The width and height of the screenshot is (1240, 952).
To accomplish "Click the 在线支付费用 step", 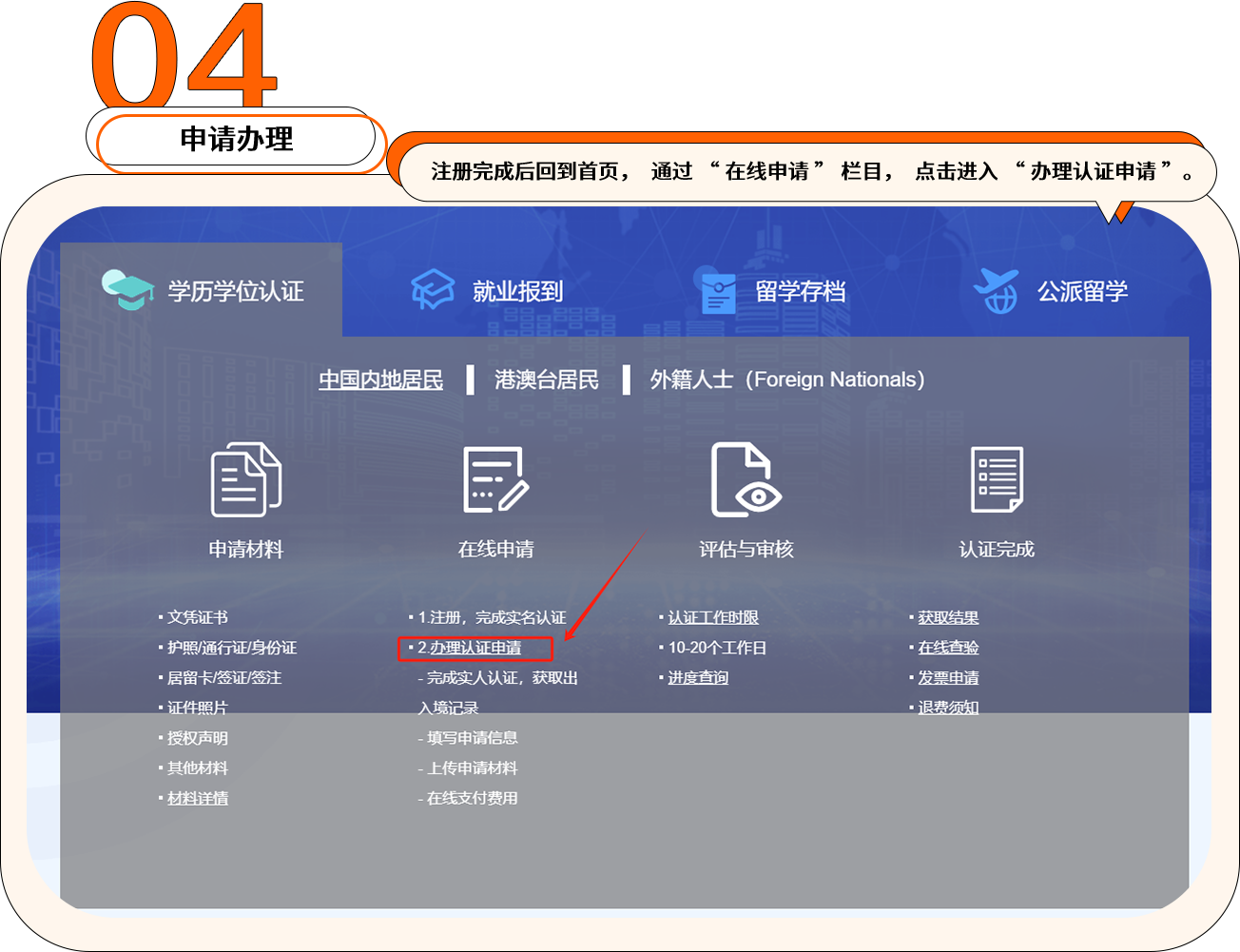I will click(x=472, y=798).
